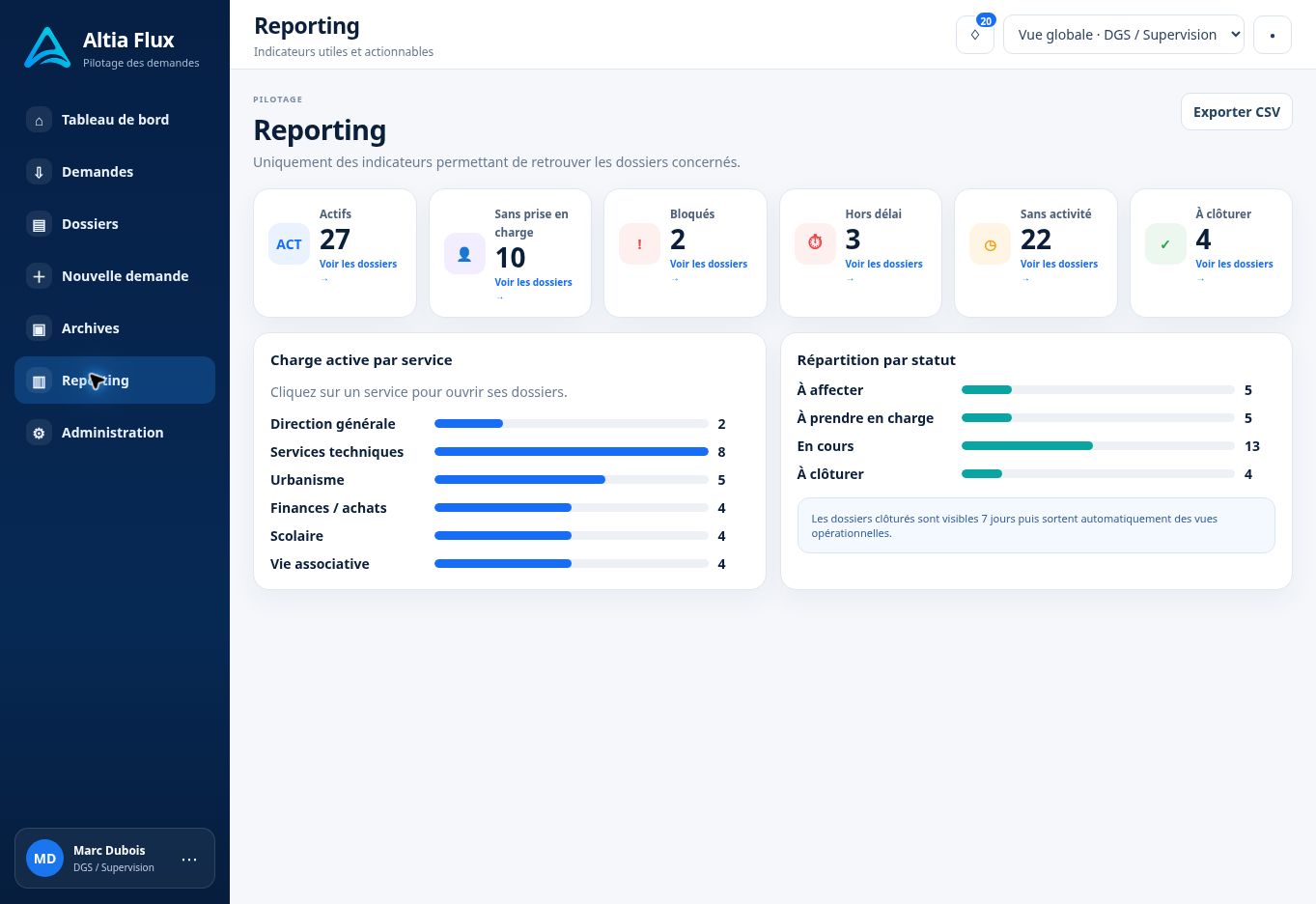The width and height of the screenshot is (1316, 904).
Task: Click the En cours status label
Action: pos(826,446)
